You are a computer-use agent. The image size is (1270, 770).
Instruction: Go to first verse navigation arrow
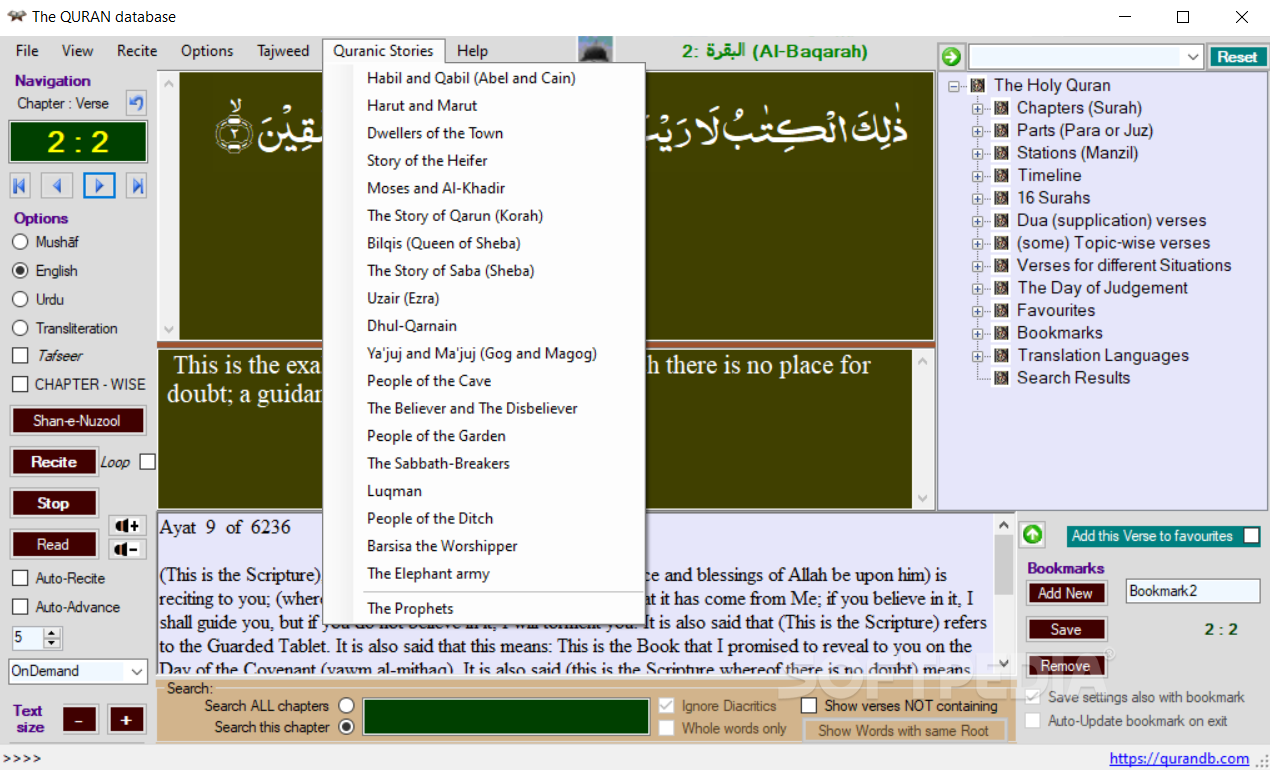tap(20, 185)
